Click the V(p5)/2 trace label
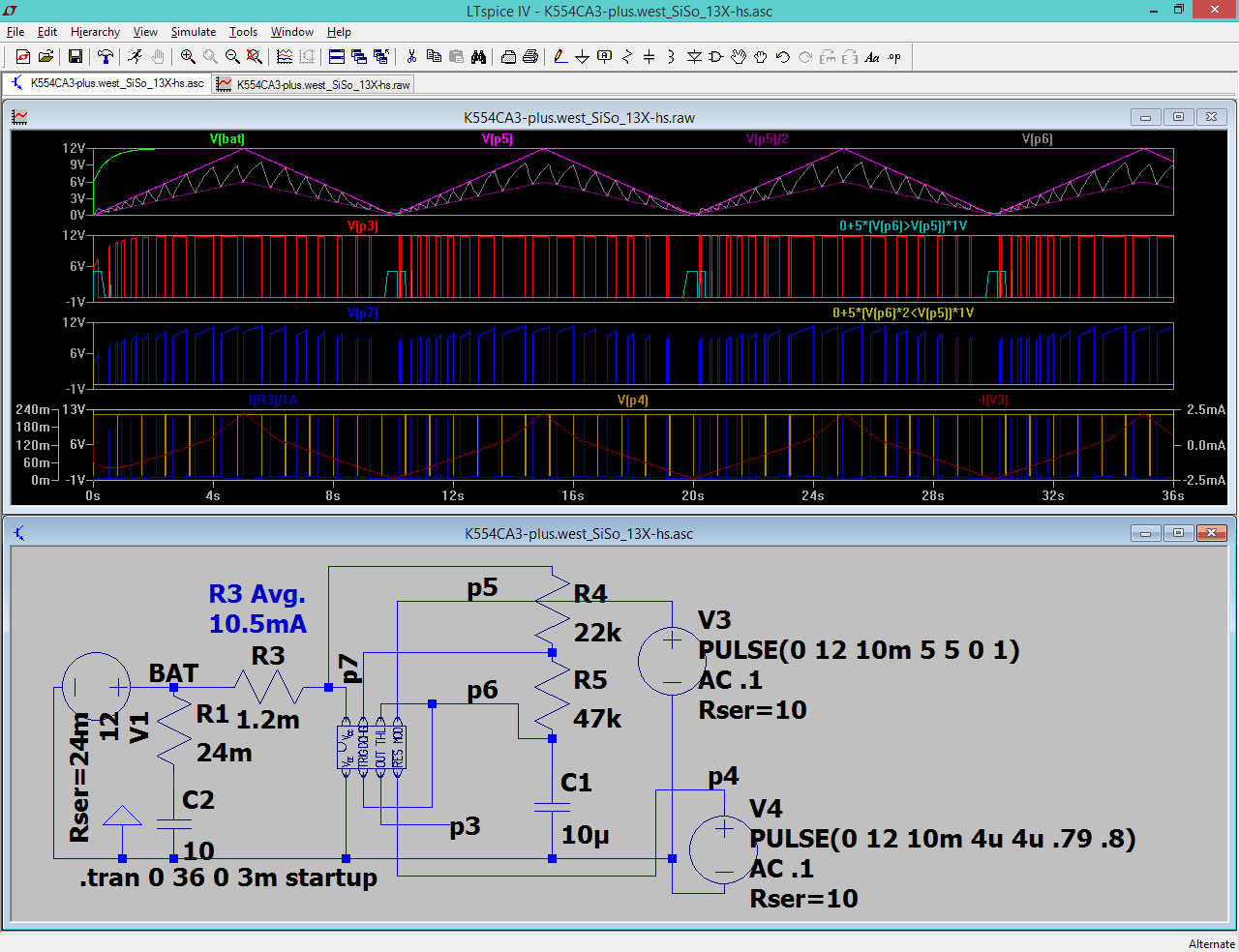 (768, 139)
